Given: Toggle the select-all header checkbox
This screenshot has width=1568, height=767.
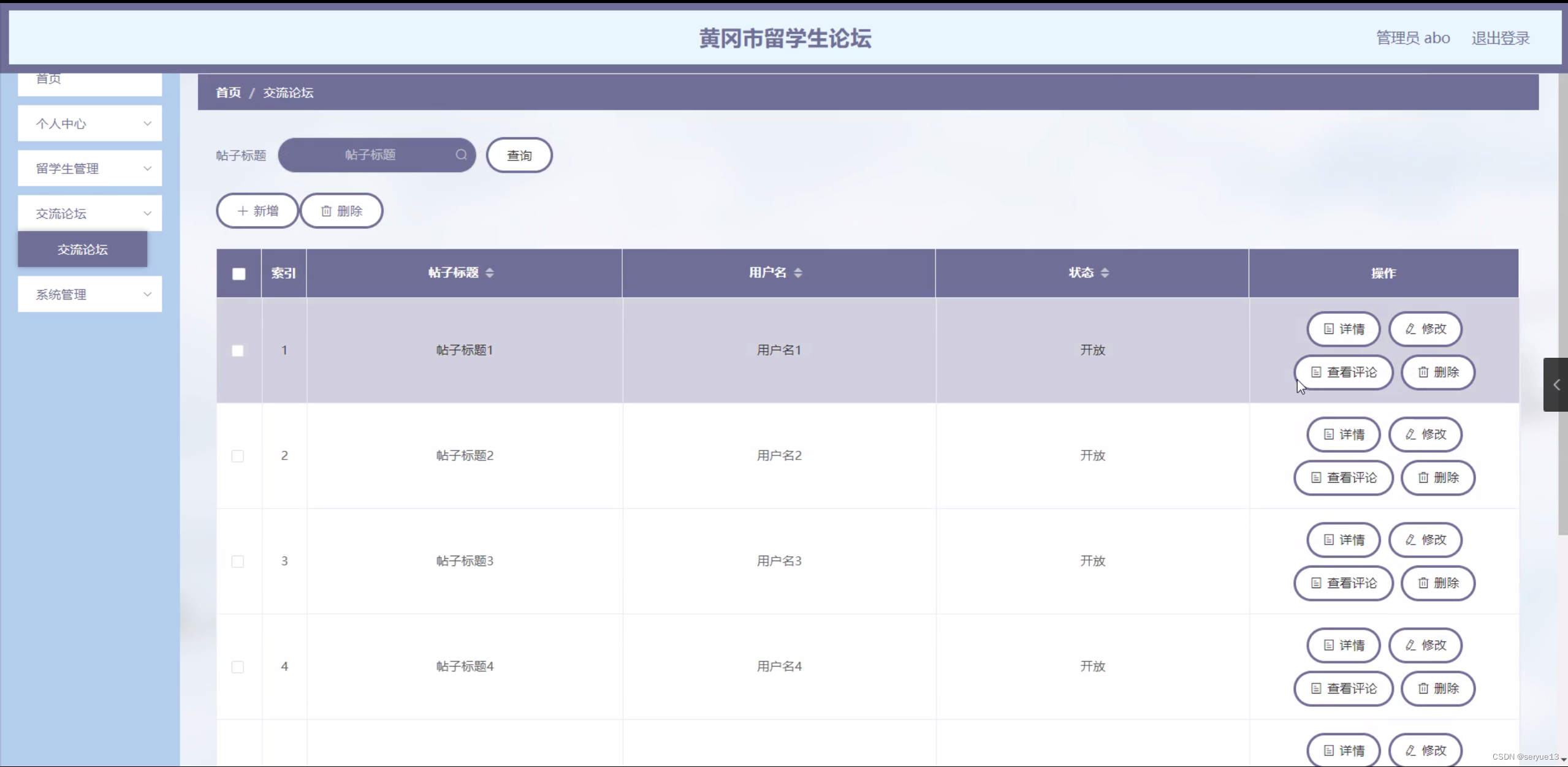Looking at the screenshot, I should [x=239, y=274].
